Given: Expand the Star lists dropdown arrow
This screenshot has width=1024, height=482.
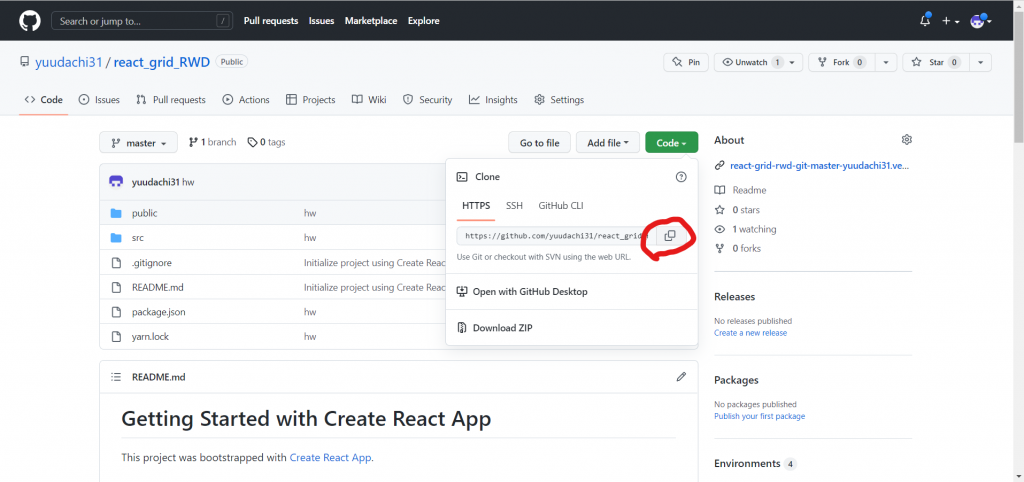Looking at the screenshot, I should pyautogui.click(x=980, y=62).
